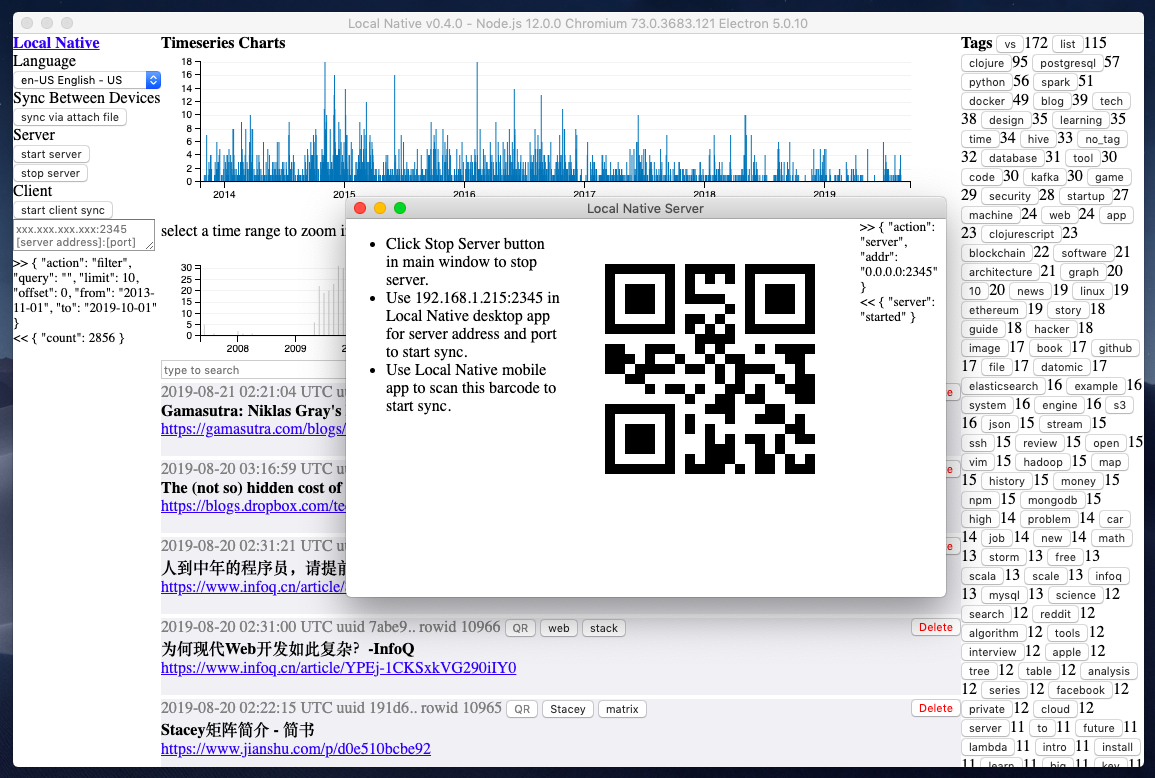The height and width of the screenshot is (778, 1155).
Task: Toggle the "blockchain" tag filter
Action: (997, 253)
